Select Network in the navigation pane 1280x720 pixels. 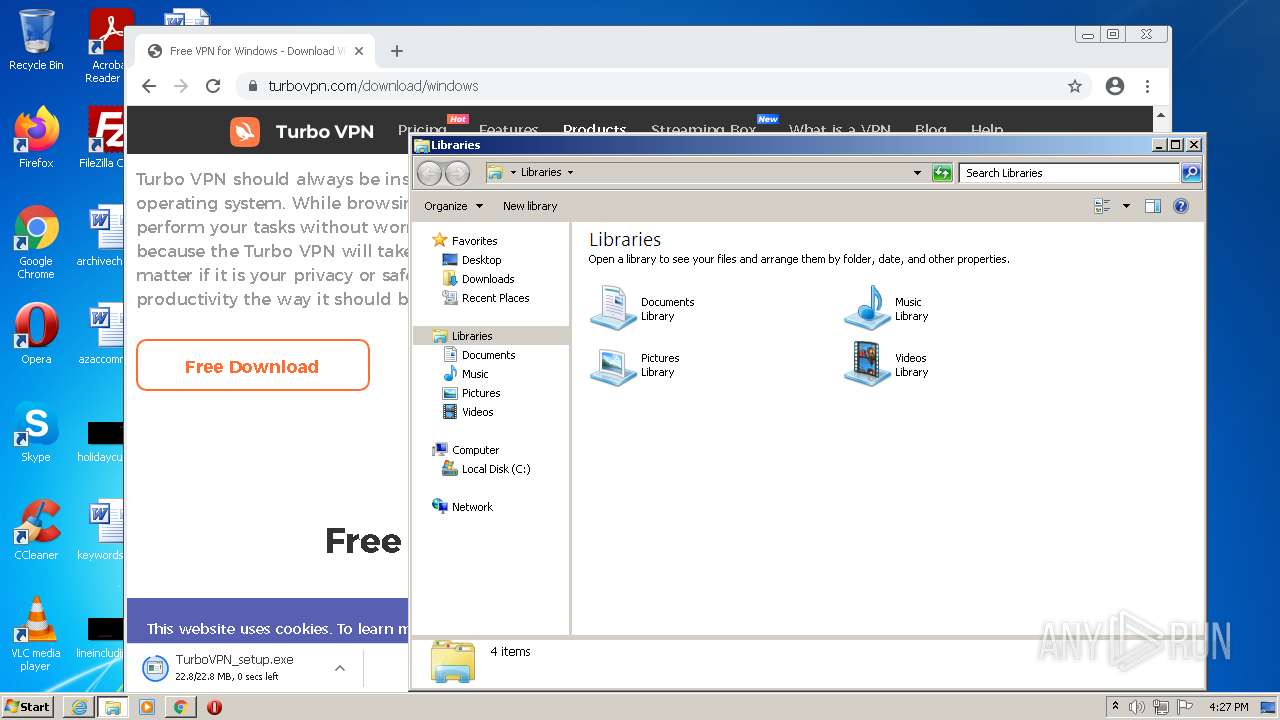point(462,507)
